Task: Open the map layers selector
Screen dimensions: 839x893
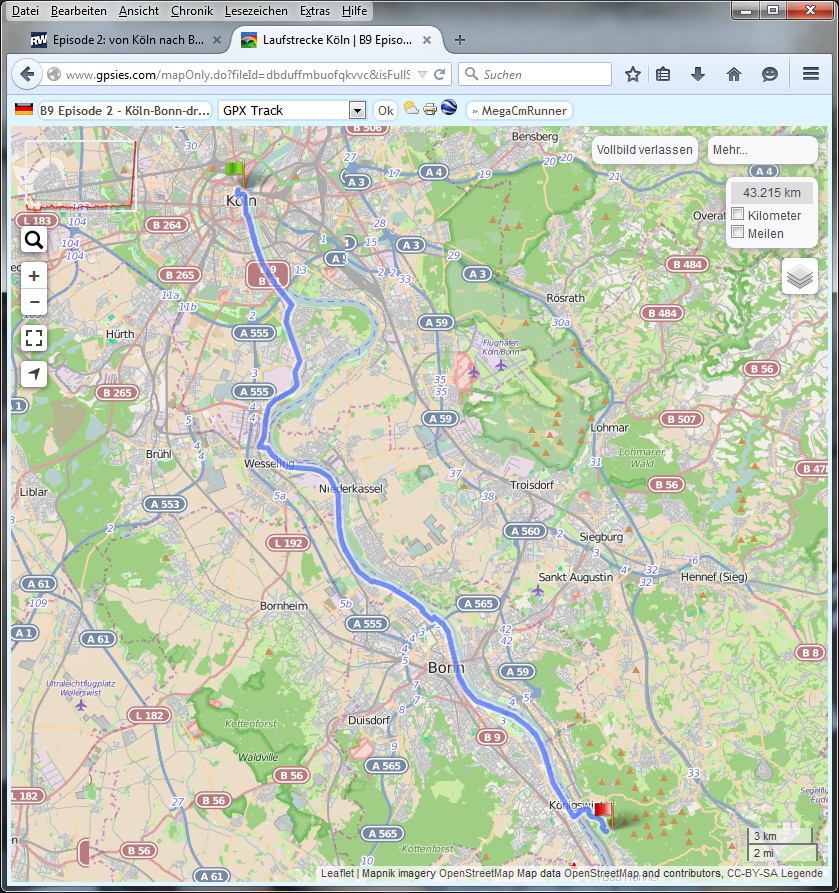Action: 799,277
